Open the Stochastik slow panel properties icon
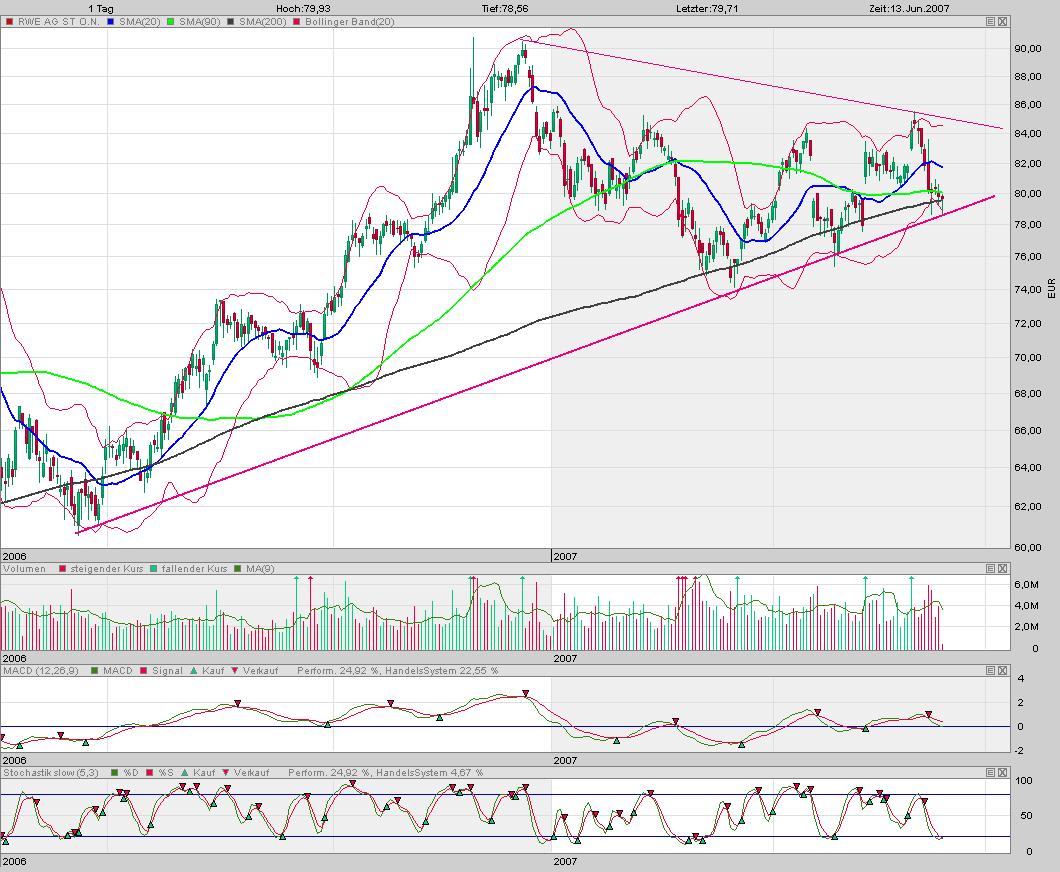 990,772
